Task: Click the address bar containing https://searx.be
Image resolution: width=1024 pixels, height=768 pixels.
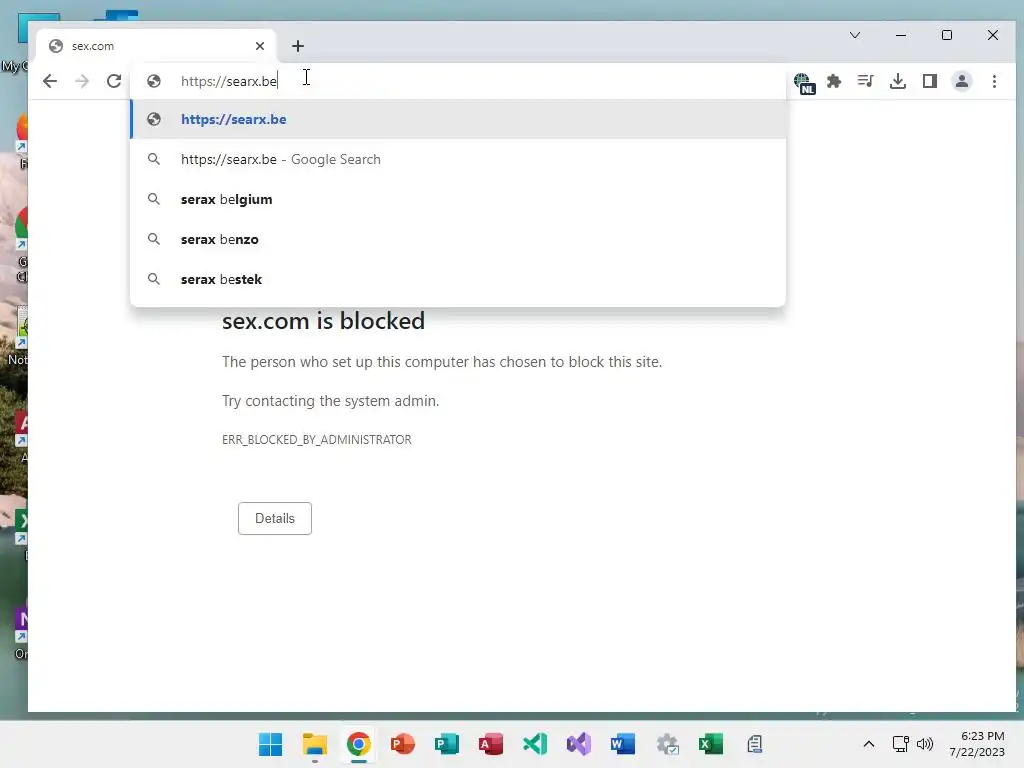Action: (458, 81)
